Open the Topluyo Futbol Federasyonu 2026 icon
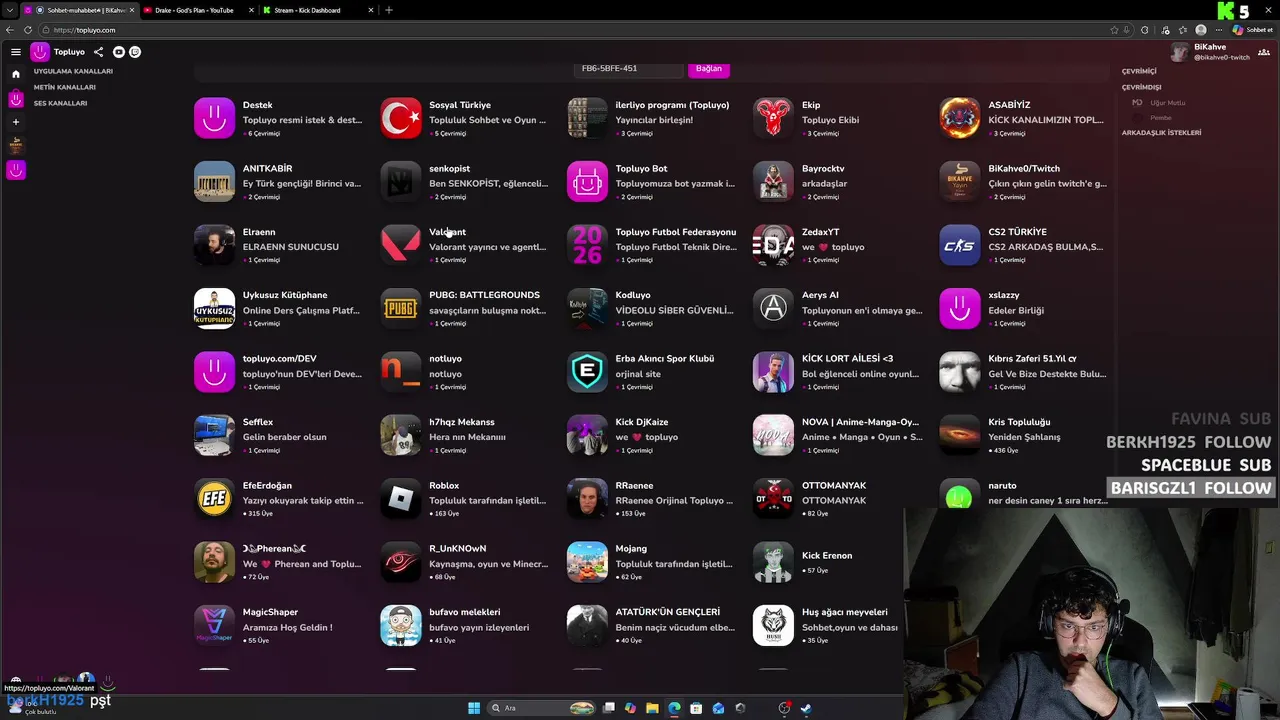This screenshot has height=720, width=1280. tap(587, 245)
